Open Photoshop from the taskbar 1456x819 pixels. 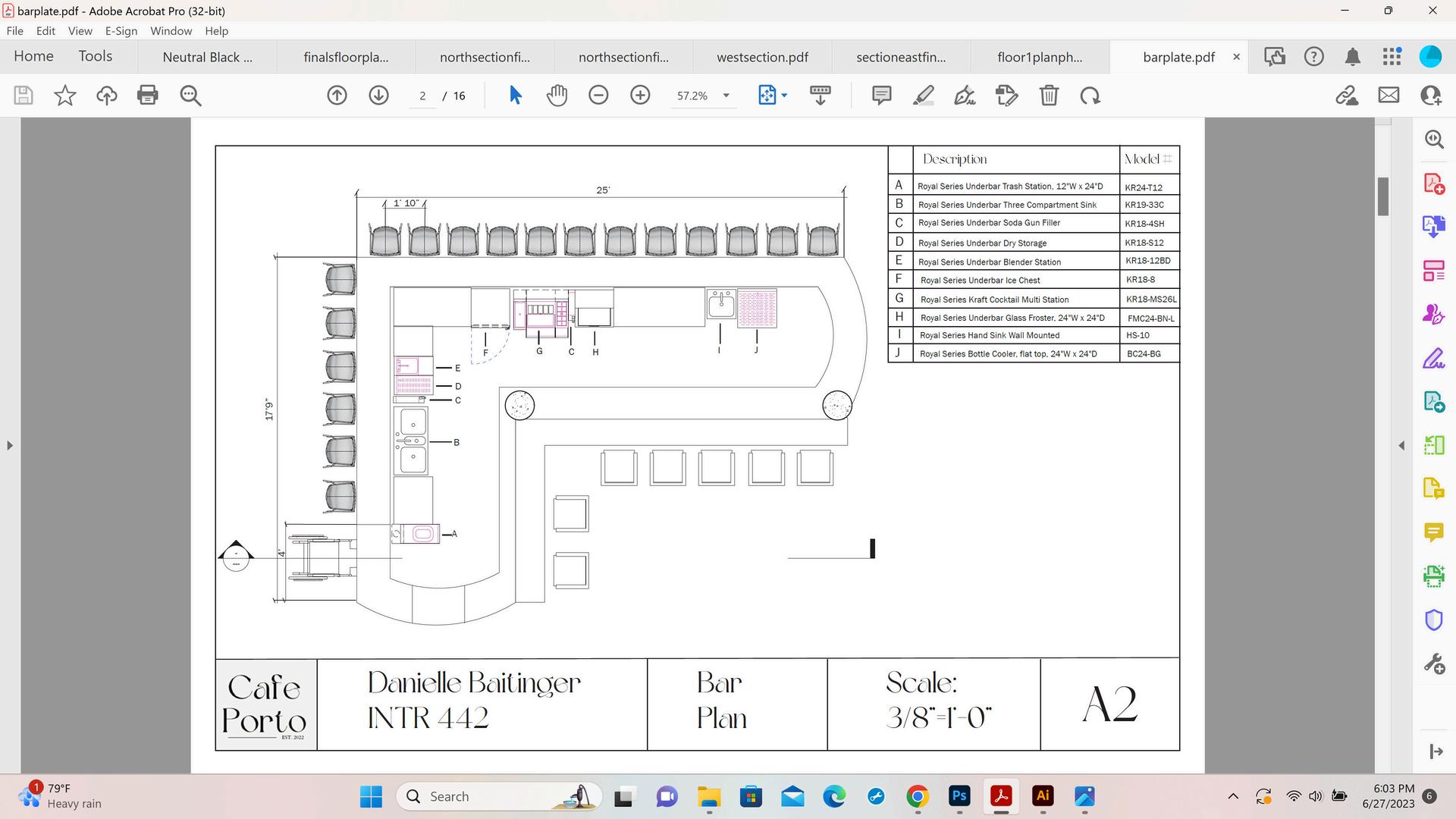click(959, 796)
